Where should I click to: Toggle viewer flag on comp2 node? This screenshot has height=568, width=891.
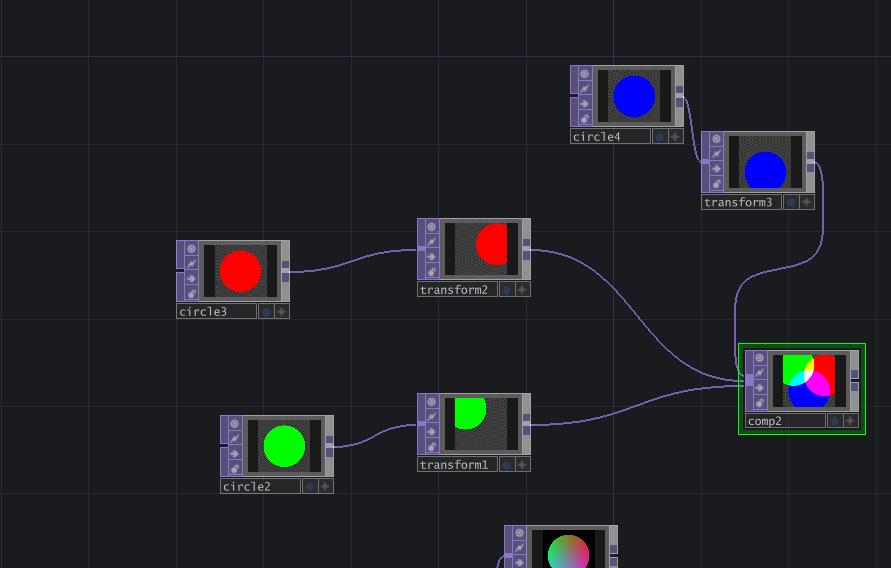tap(760, 358)
